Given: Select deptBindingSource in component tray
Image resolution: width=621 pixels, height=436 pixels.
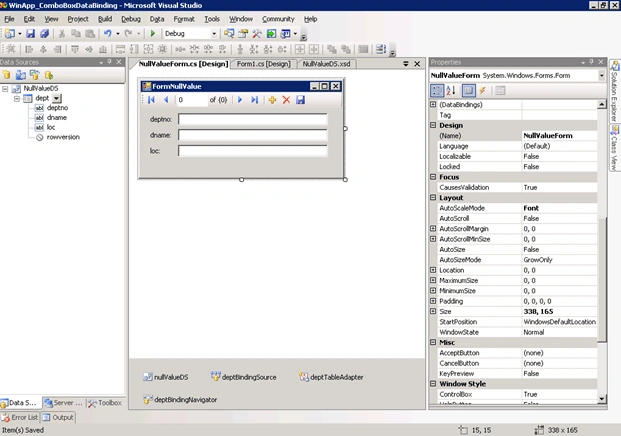Looking at the screenshot, I should tap(244, 377).
